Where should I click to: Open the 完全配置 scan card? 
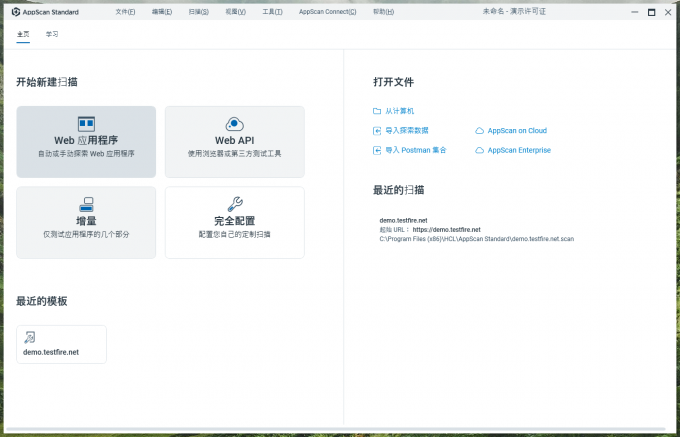[235, 222]
